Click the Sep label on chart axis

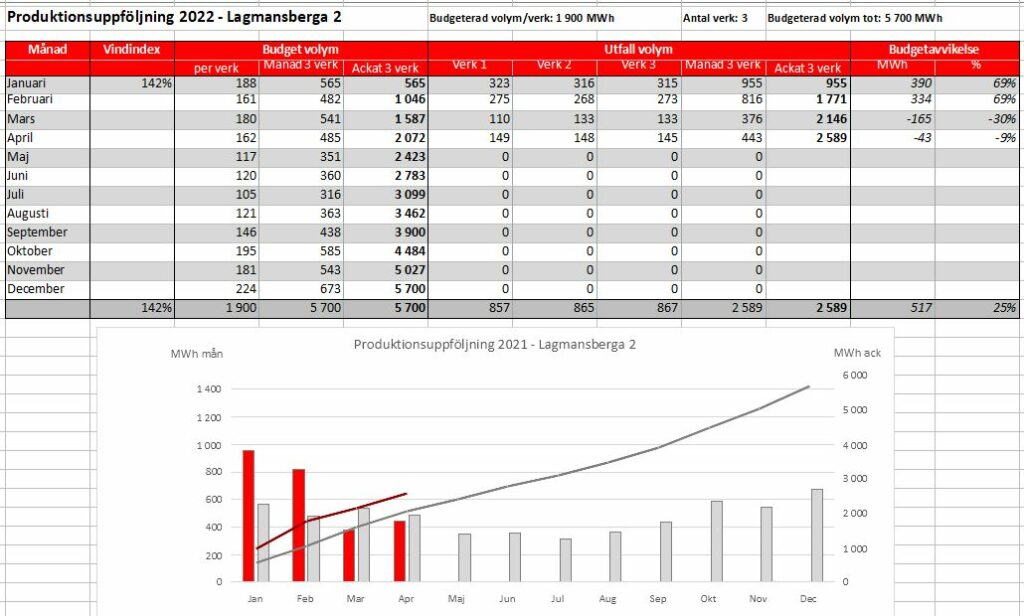(658, 599)
